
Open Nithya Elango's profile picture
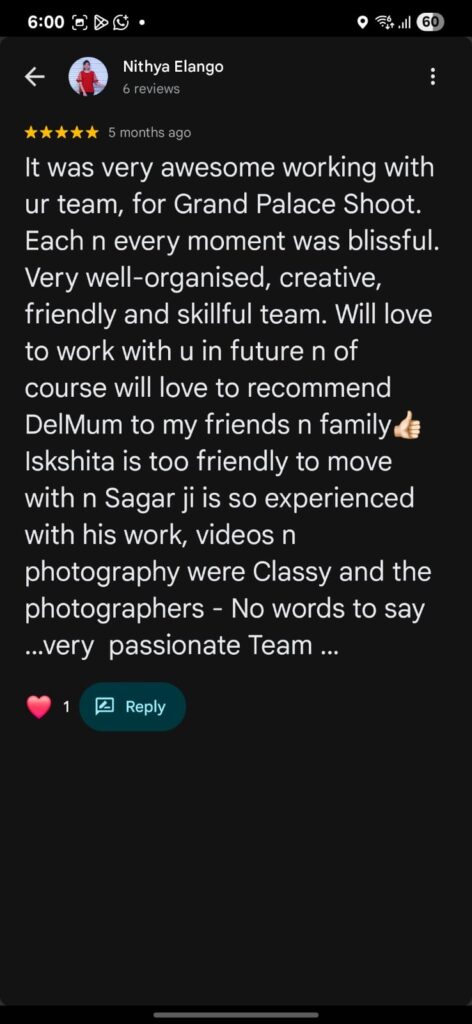pos(88,76)
